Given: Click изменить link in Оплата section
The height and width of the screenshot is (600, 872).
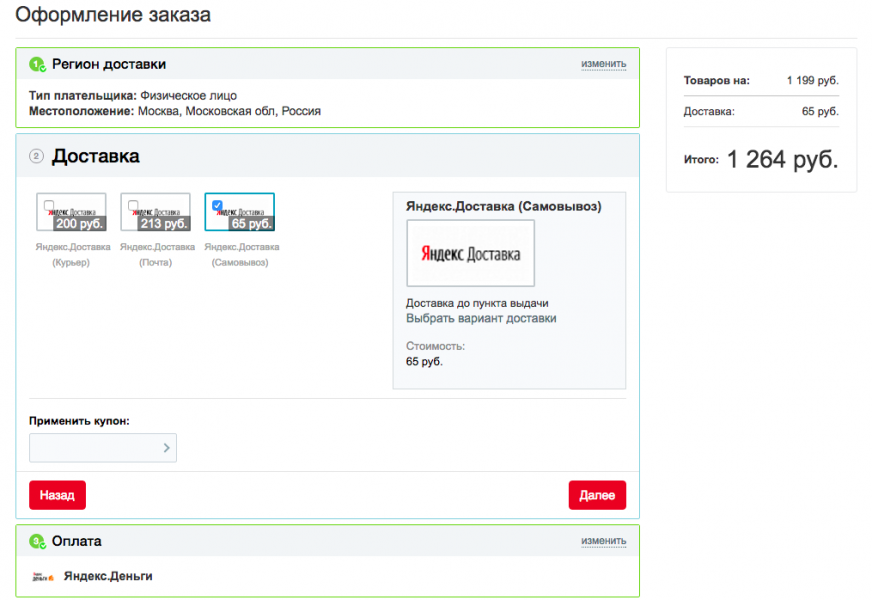Looking at the screenshot, I should pos(603,541).
